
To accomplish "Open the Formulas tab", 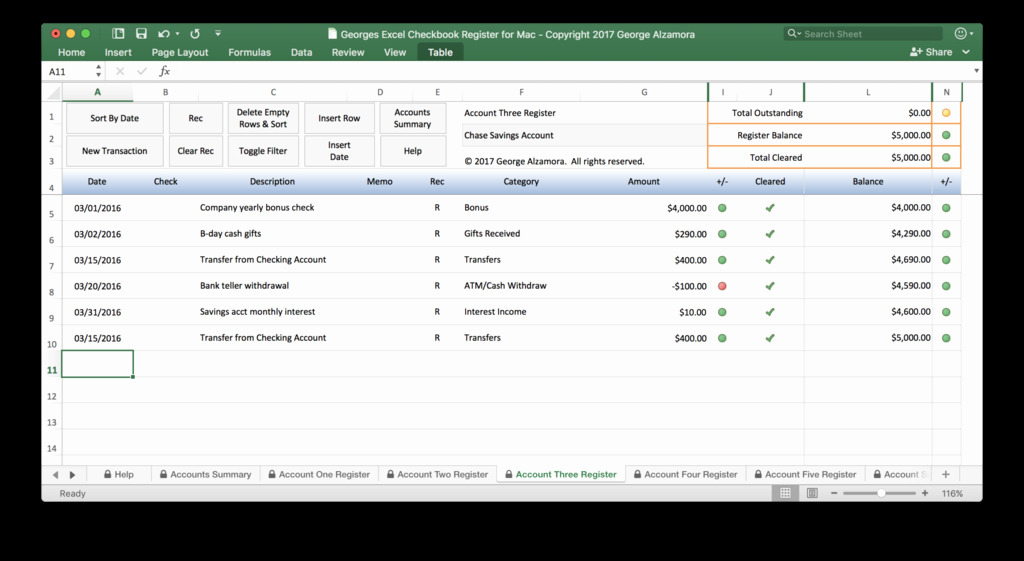I will 249,52.
